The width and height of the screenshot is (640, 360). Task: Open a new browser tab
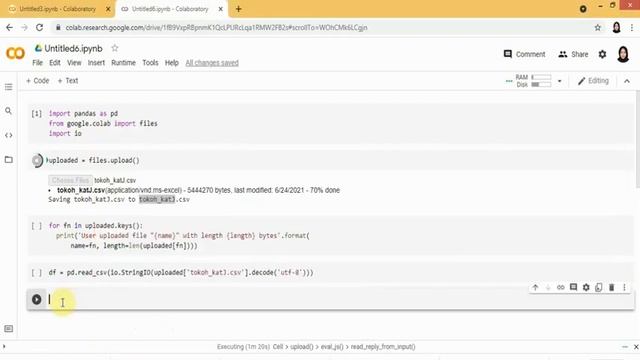[238, 9]
